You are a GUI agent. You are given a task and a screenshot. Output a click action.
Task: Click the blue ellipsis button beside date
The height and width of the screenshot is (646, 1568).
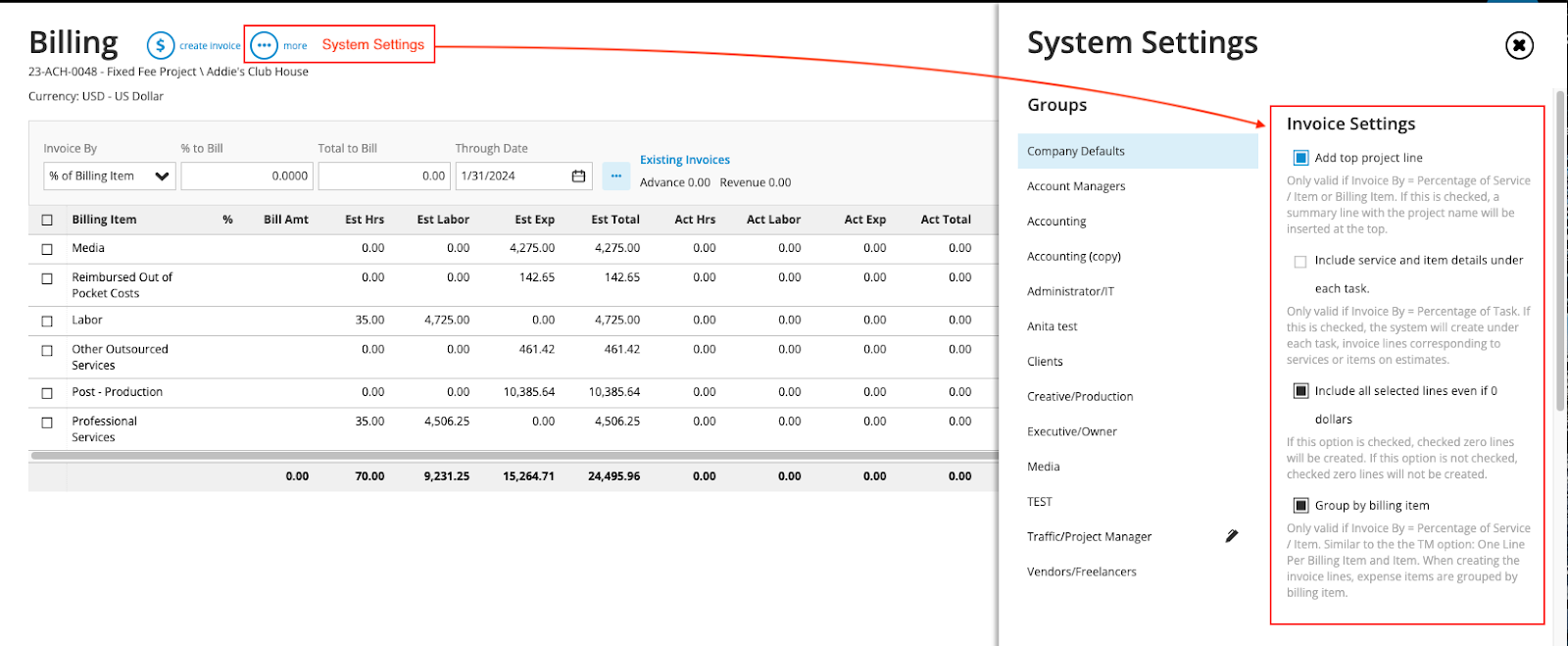click(615, 176)
